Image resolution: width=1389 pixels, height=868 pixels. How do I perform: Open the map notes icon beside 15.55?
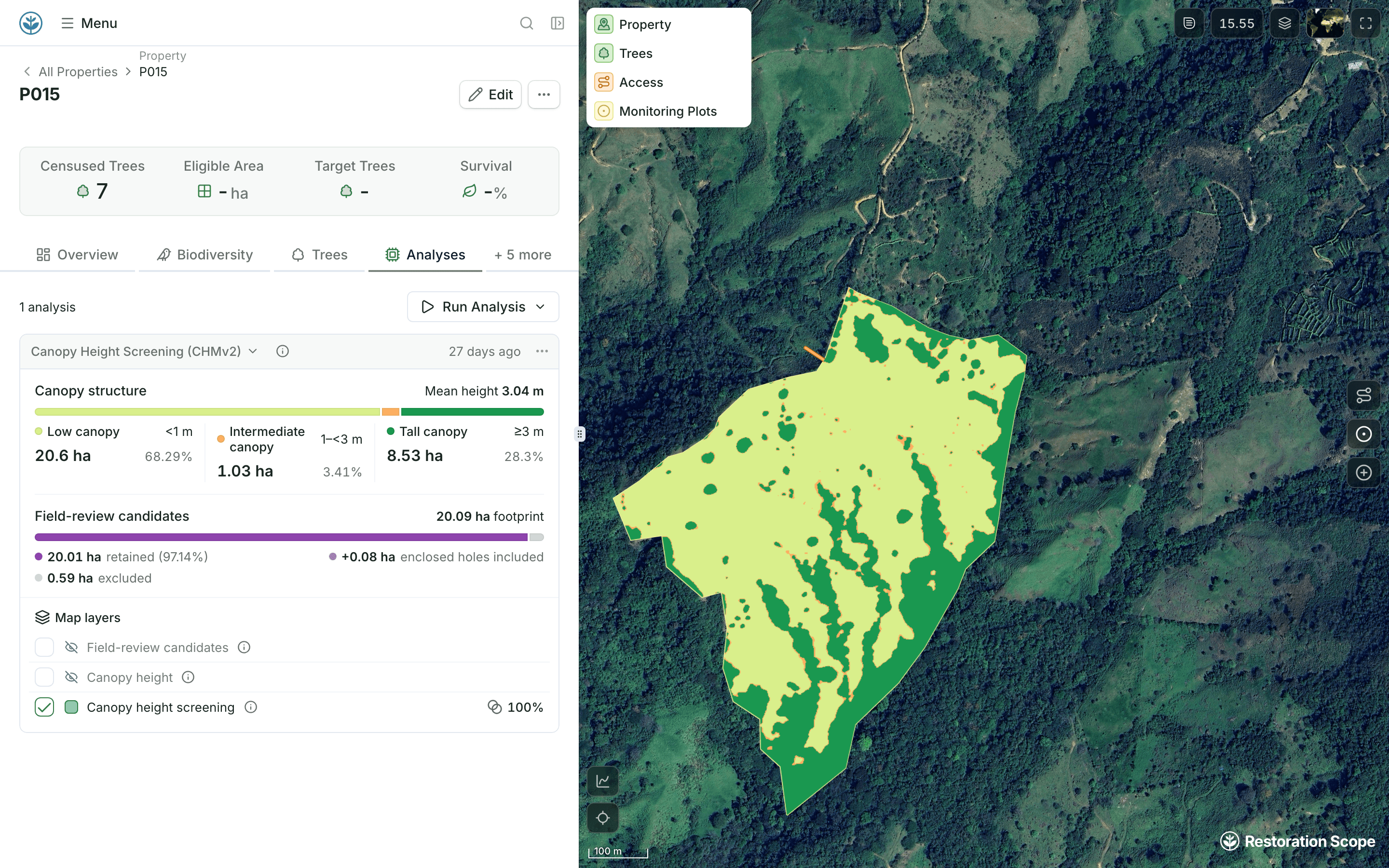pyautogui.click(x=1189, y=23)
